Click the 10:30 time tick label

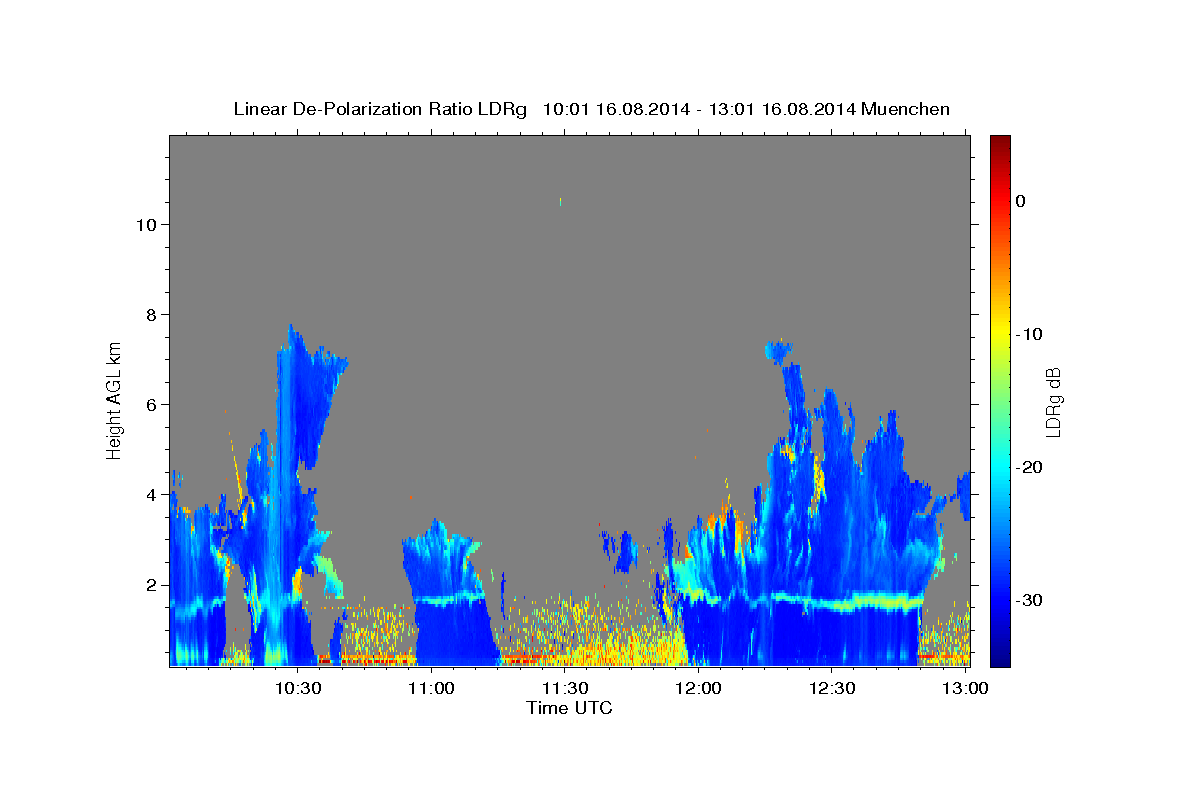click(x=297, y=688)
